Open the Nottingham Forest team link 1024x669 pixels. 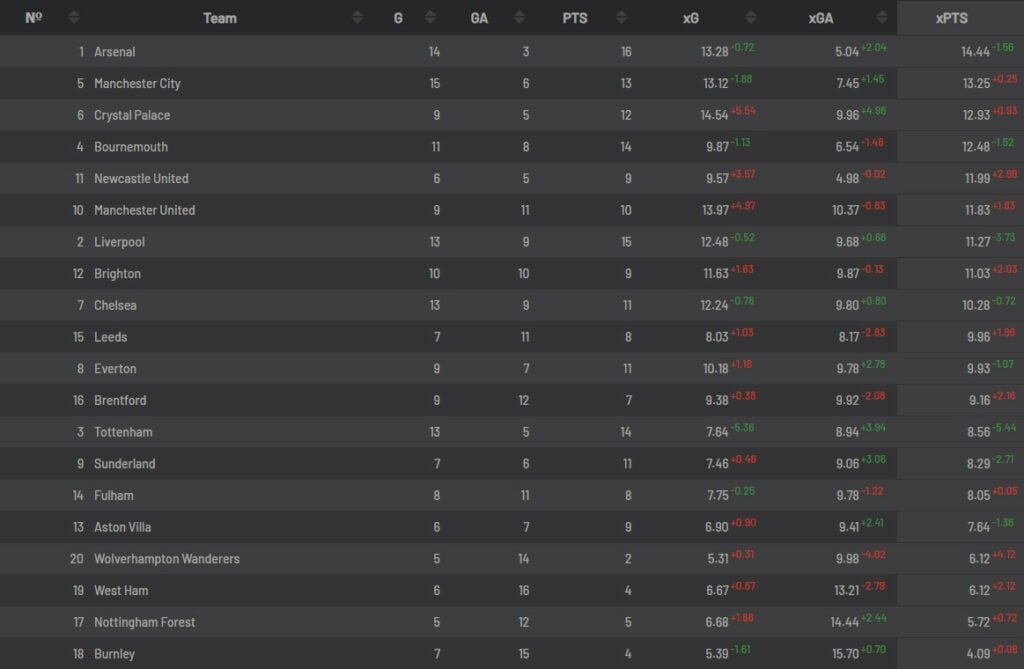pos(145,622)
